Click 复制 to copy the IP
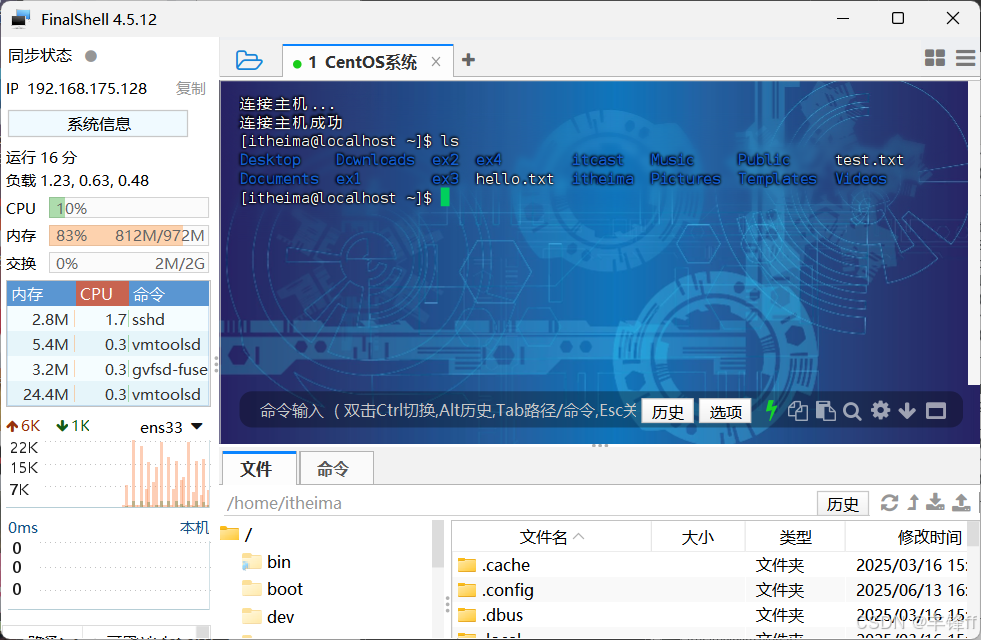 point(190,89)
